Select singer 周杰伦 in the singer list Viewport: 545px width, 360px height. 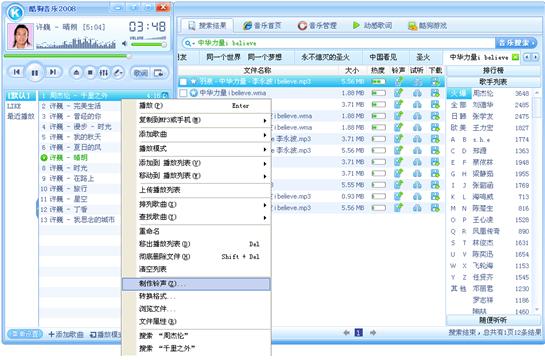point(483,93)
